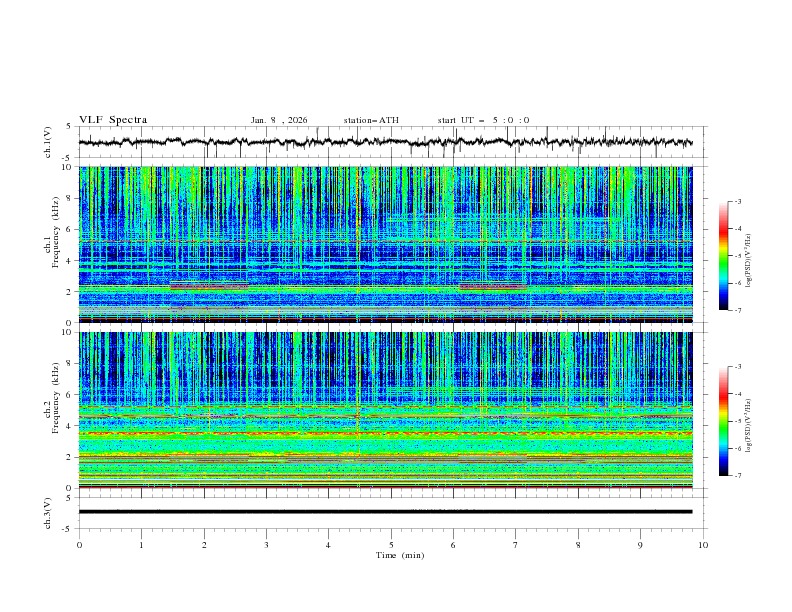Click the 0-minute tick label on time axis
Screen dimensions: 792x612
[79, 545]
